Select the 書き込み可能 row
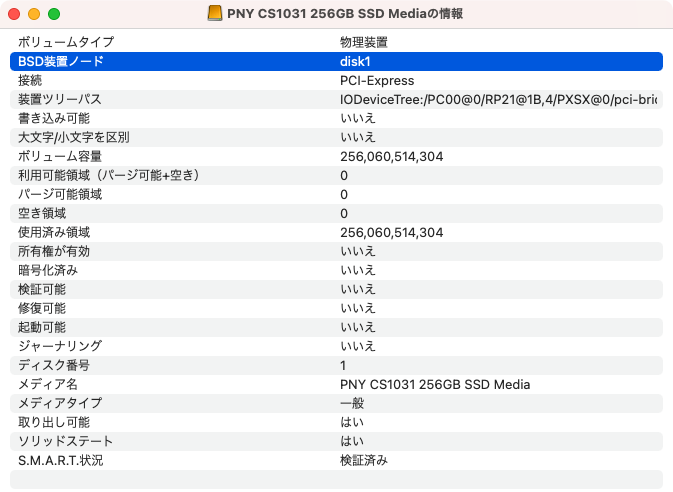Viewport: 673px width, 492px height. 336,118
